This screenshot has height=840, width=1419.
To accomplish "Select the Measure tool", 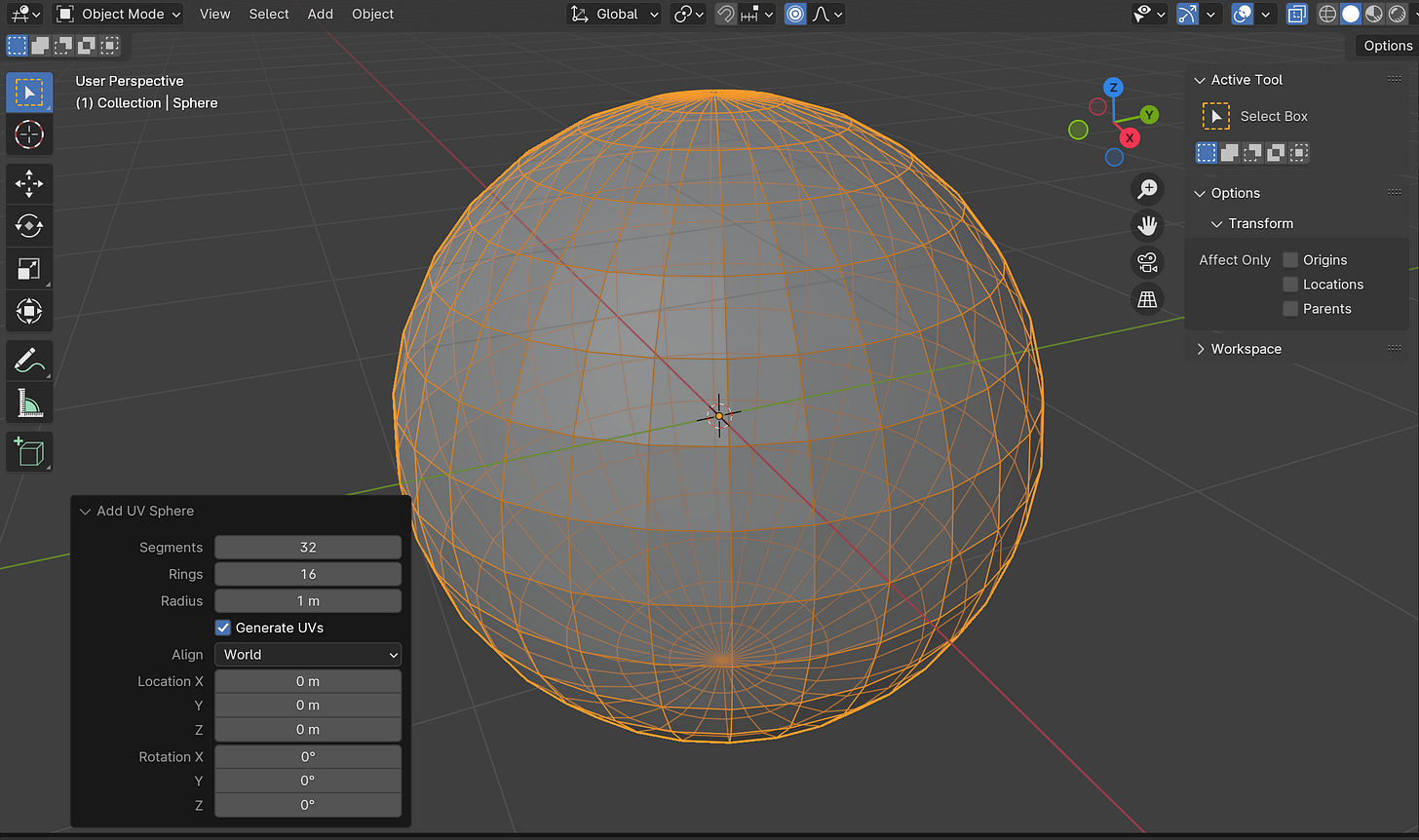I will tap(29, 402).
